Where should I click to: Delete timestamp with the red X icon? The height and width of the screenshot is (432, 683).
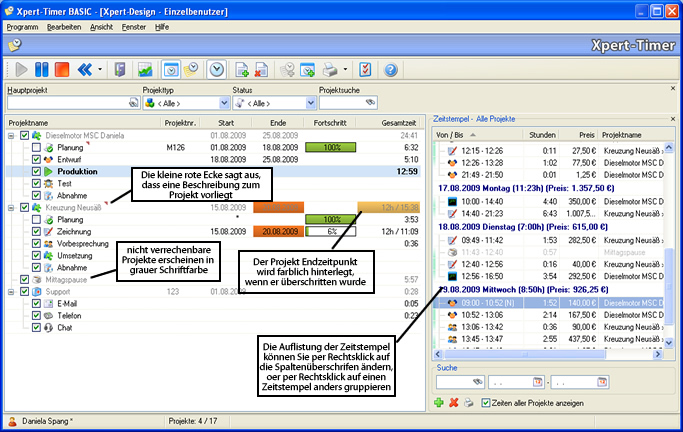(x=454, y=403)
